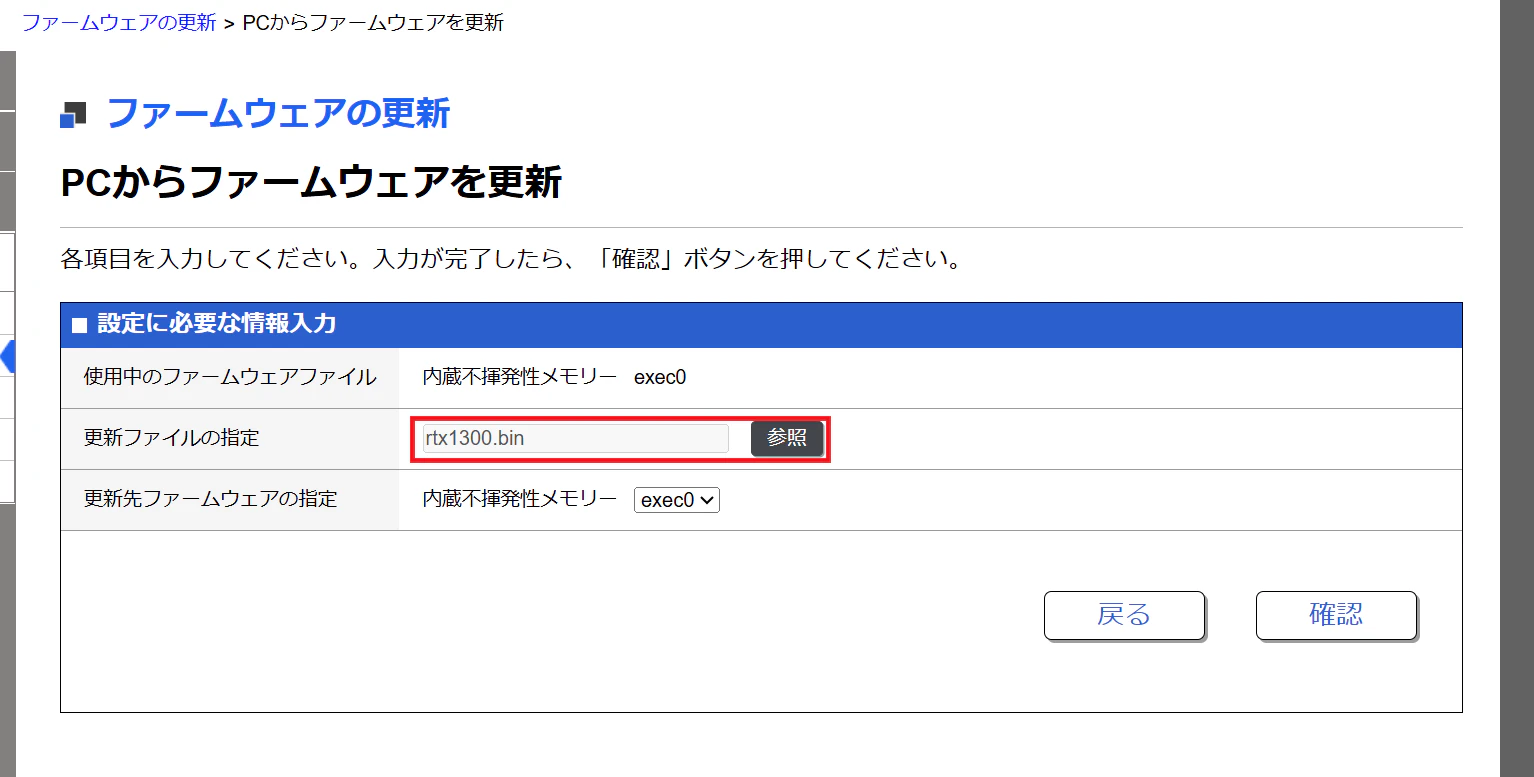Viewport: 1534px width, 777px height.
Task: Click the 更新ファイルの指定 label
Action: click(x=171, y=438)
